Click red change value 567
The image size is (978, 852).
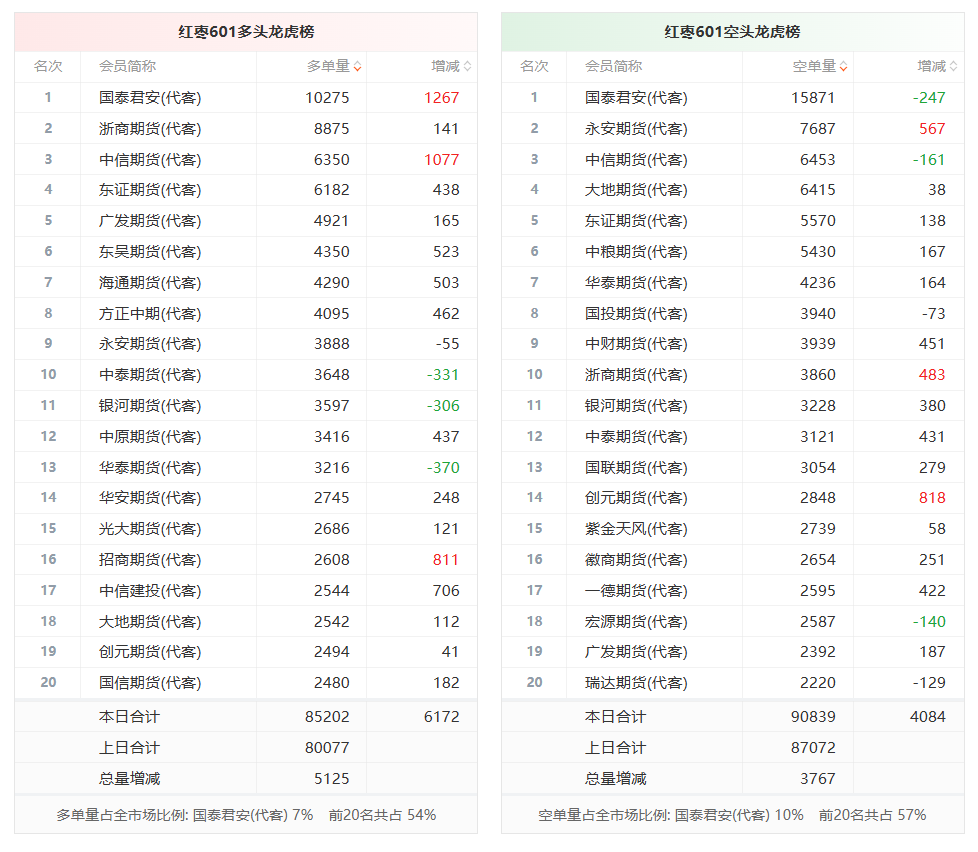[x=932, y=129]
